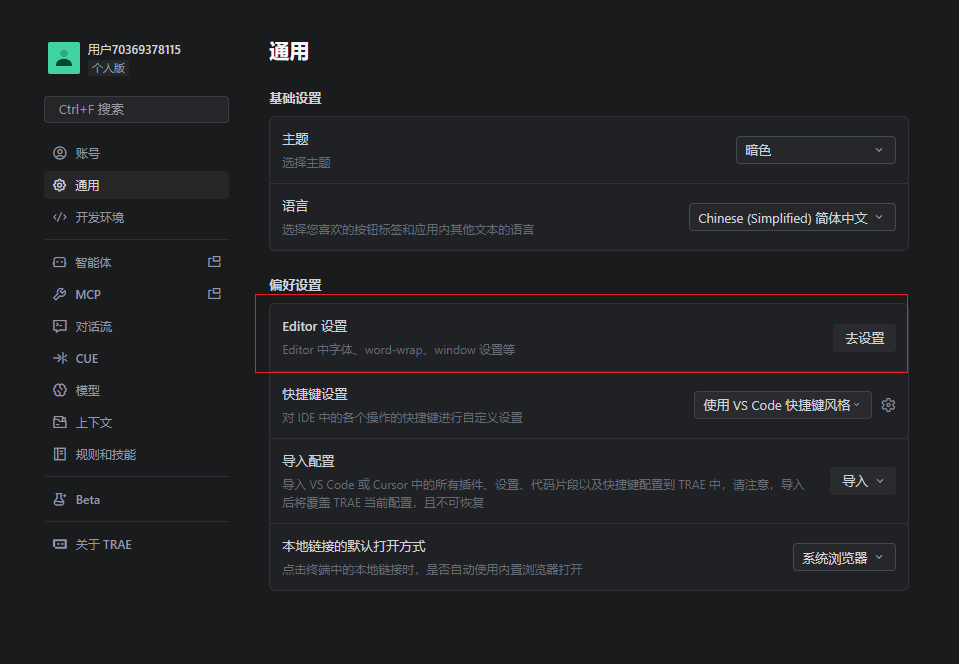Open the 使用 VS Code 快捷键风格 dropdown
This screenshot has height=664, width=959.
782,405
